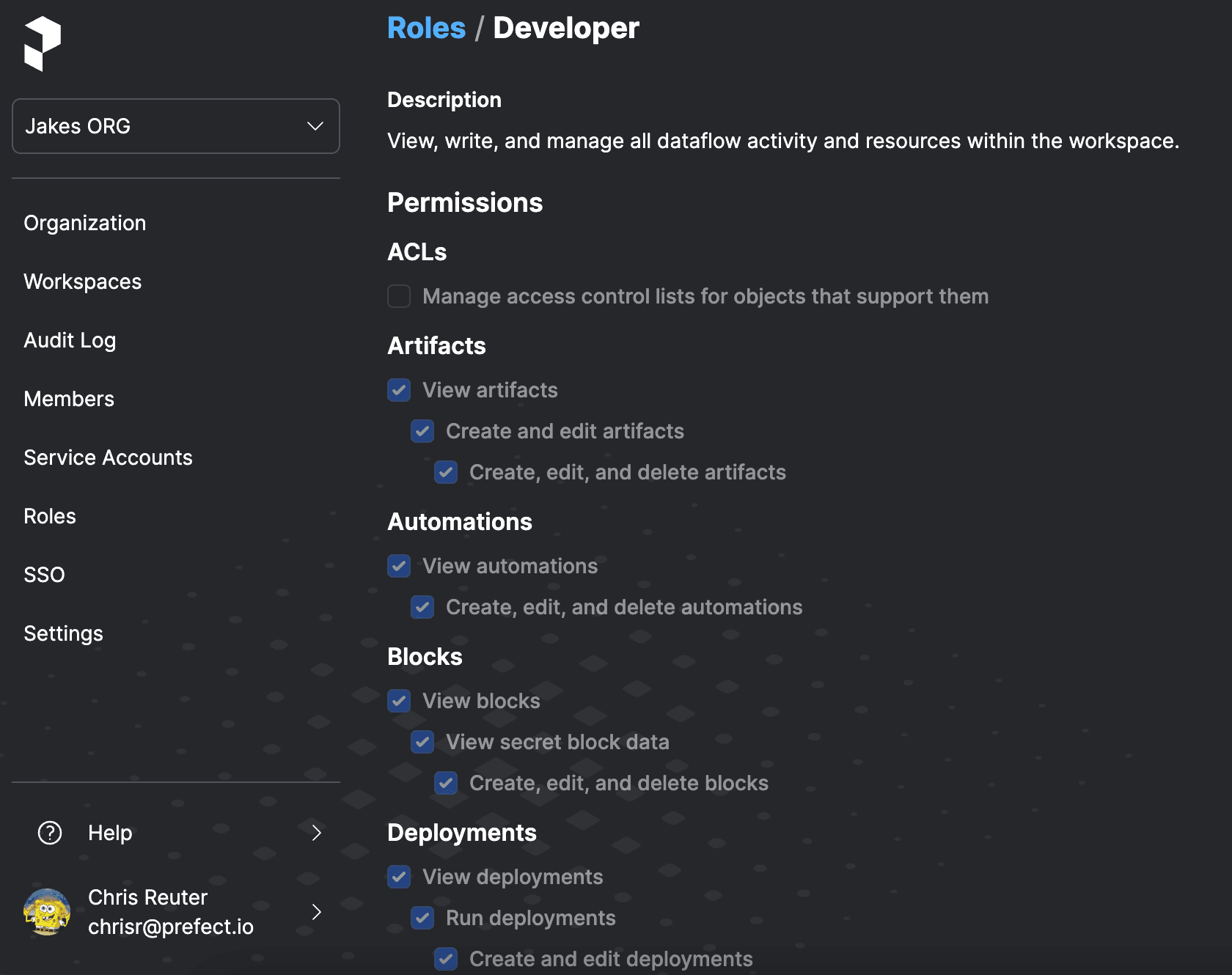This screenshot has height=975, width=1232.
Task: Go to Organization in sidebar
Action: (x=85, y=223)
